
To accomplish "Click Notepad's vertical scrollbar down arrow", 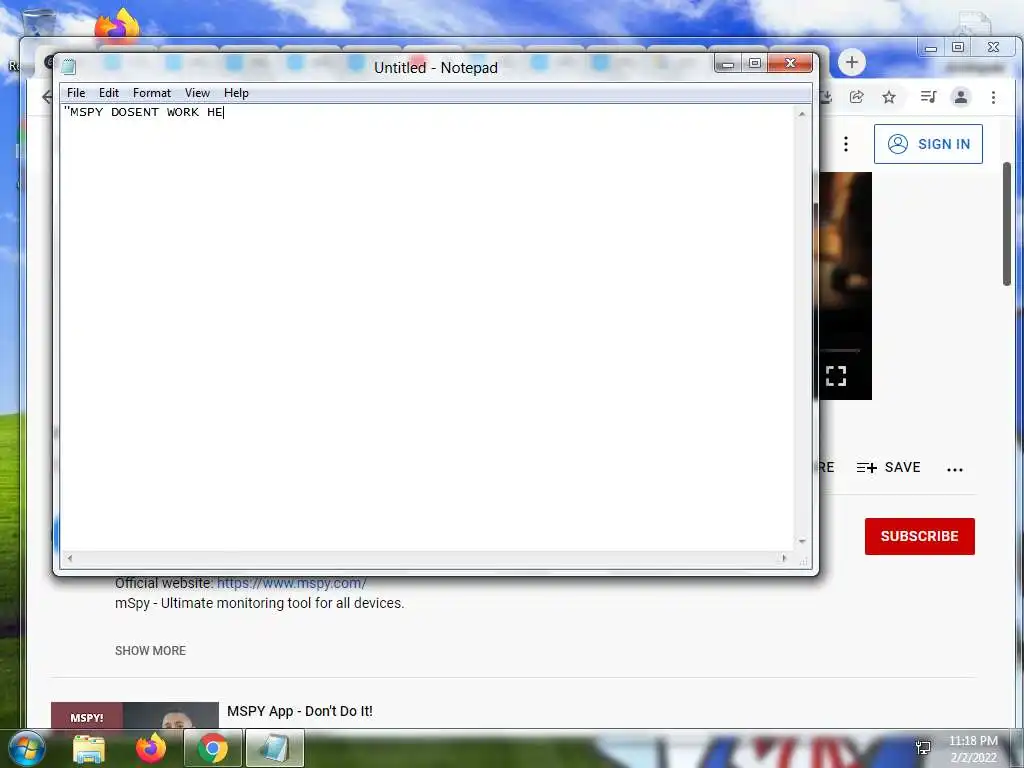I will tap(803, 541).
